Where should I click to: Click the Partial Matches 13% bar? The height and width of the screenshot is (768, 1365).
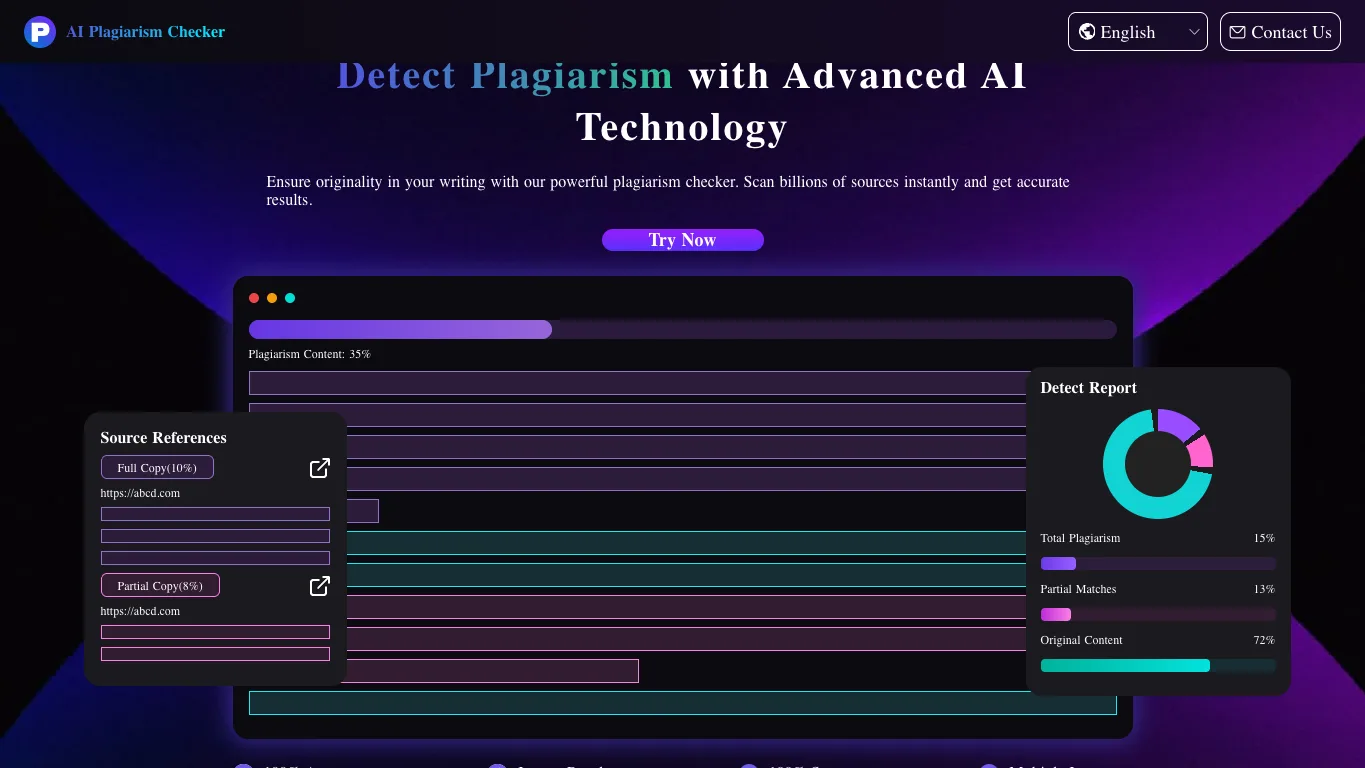point(1158,615)
